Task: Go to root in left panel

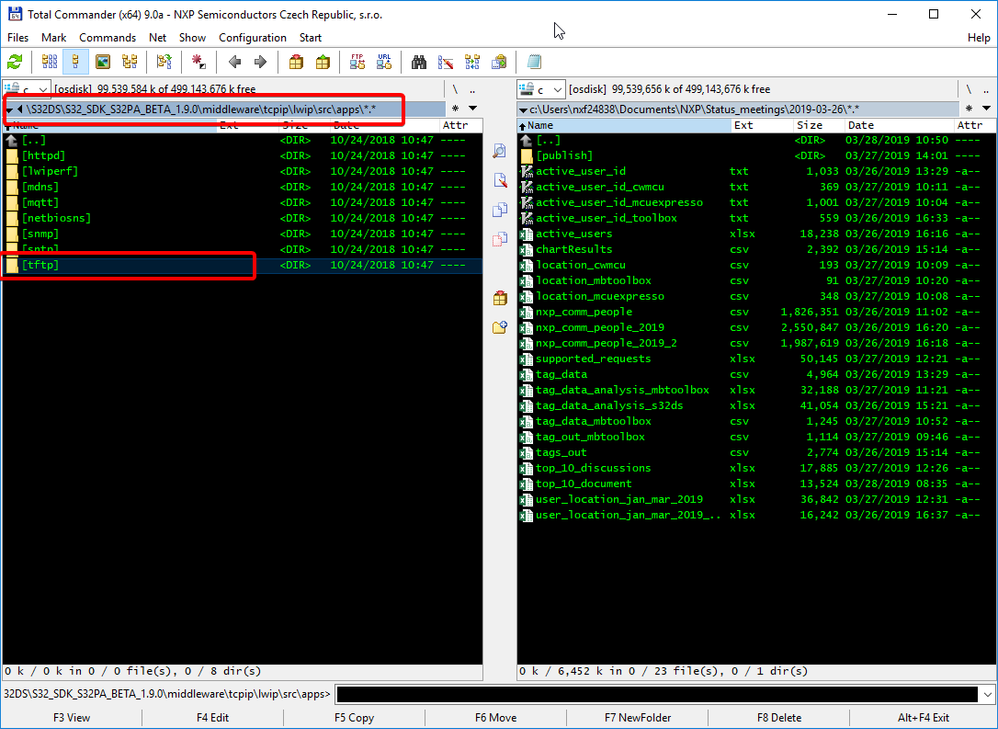Action: [456, 90]
